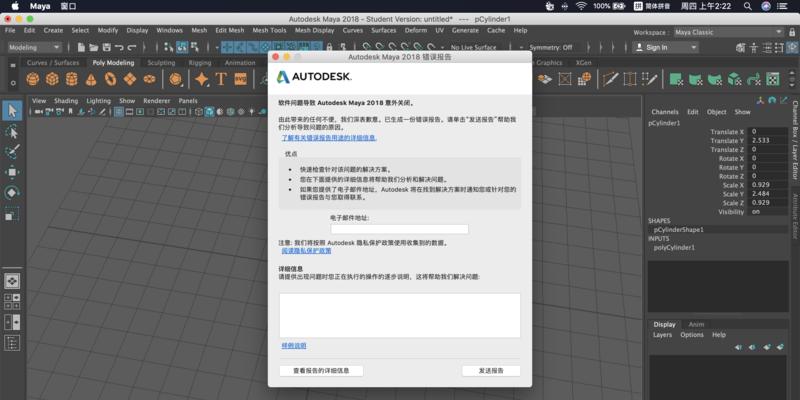Toggle the Modeling Toolkit icon top right
The image size is (800, 400).
coord(741,47)
